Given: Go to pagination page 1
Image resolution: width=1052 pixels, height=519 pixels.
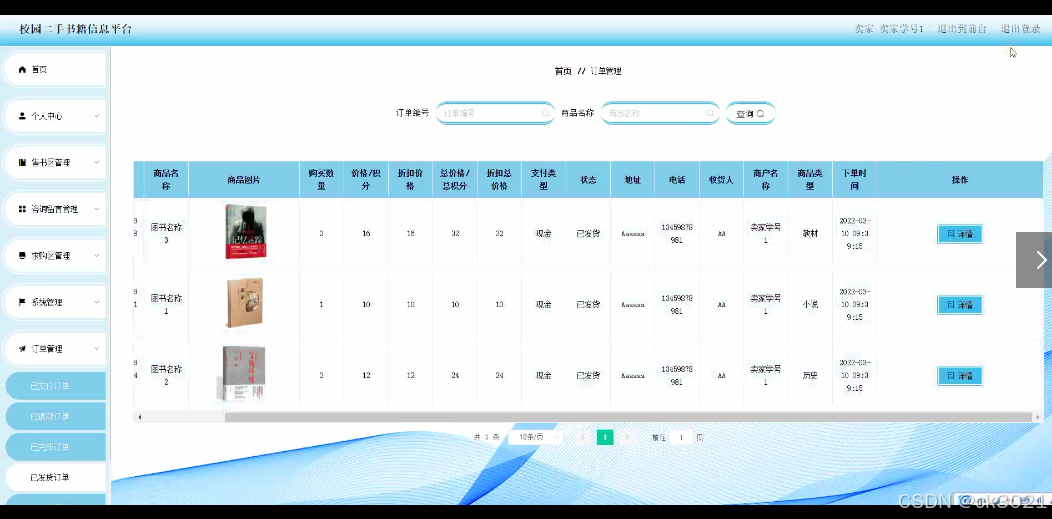Looking at the screenshot, I should tap(604, 437).
